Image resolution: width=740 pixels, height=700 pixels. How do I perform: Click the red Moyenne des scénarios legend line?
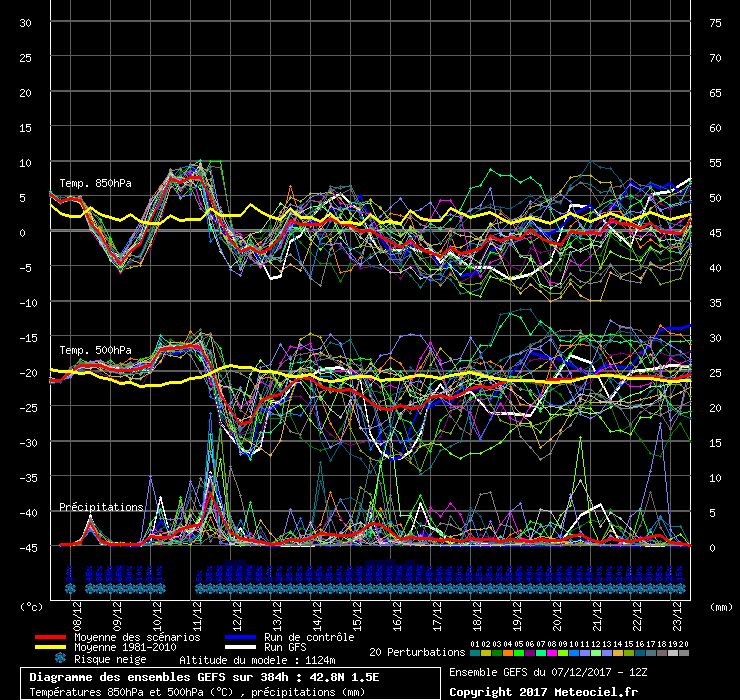pos(50,637)
